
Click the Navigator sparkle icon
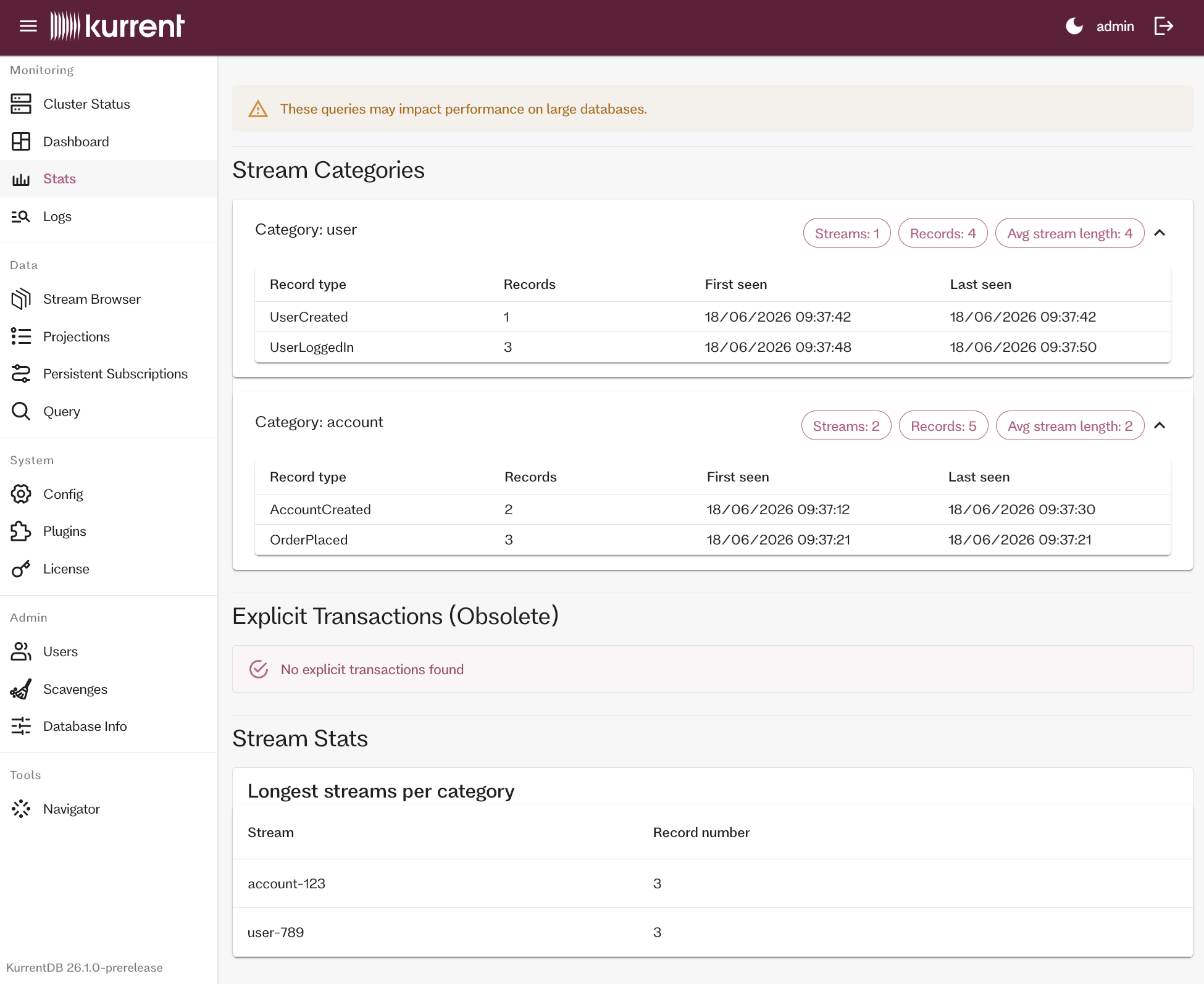point(21,809)
